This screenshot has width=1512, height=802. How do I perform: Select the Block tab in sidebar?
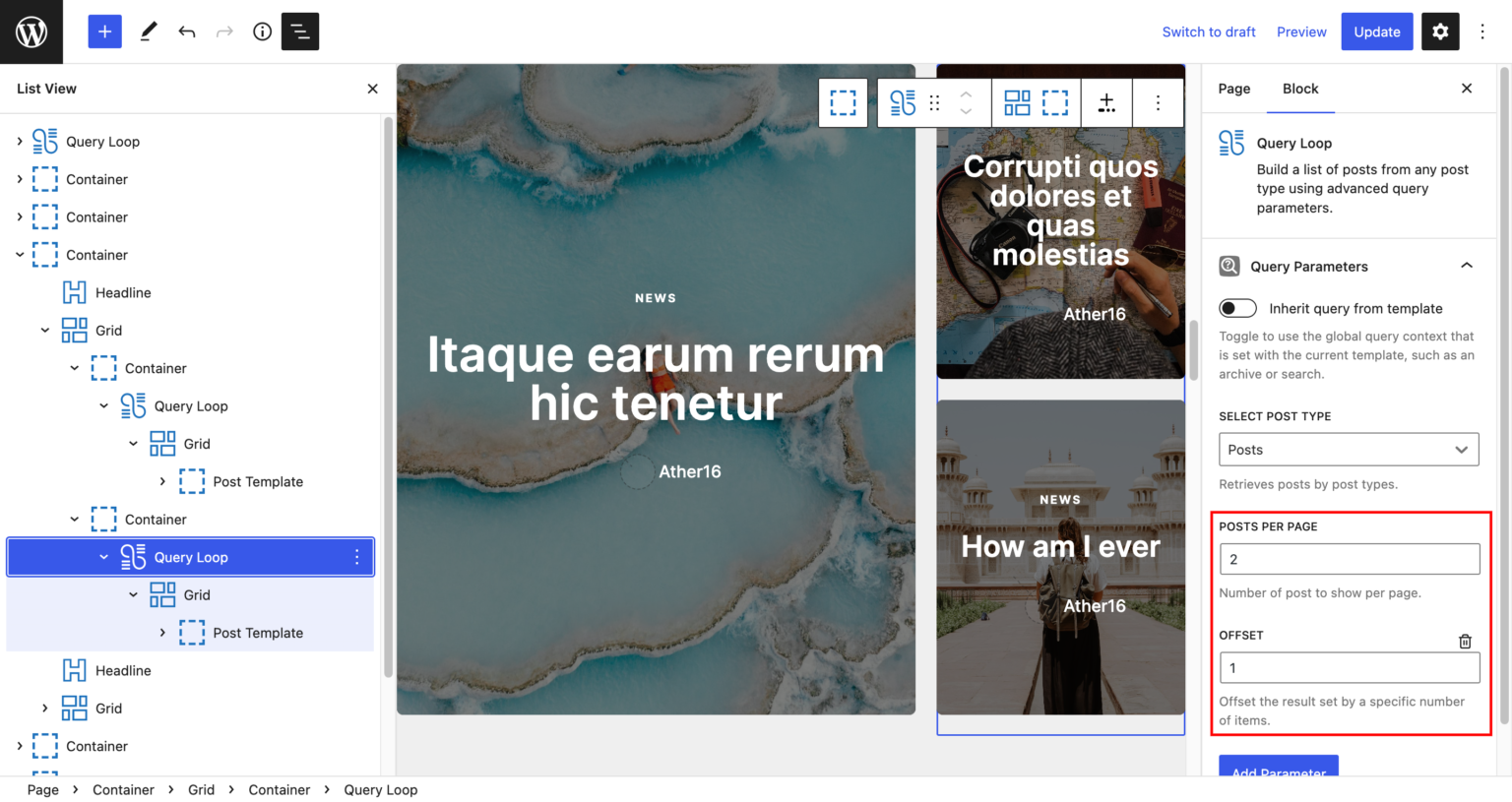[x=1300, y=89]
